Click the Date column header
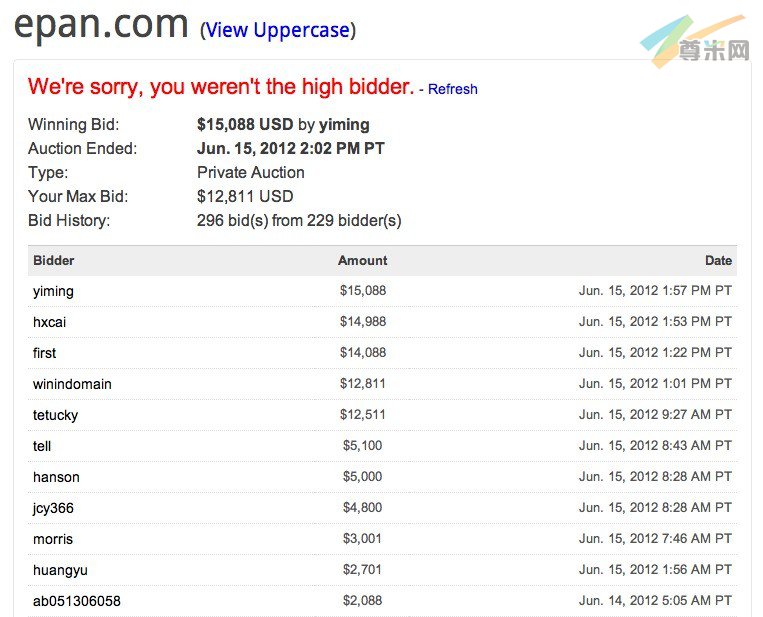The image size is (763, 617). pos(718,260)
